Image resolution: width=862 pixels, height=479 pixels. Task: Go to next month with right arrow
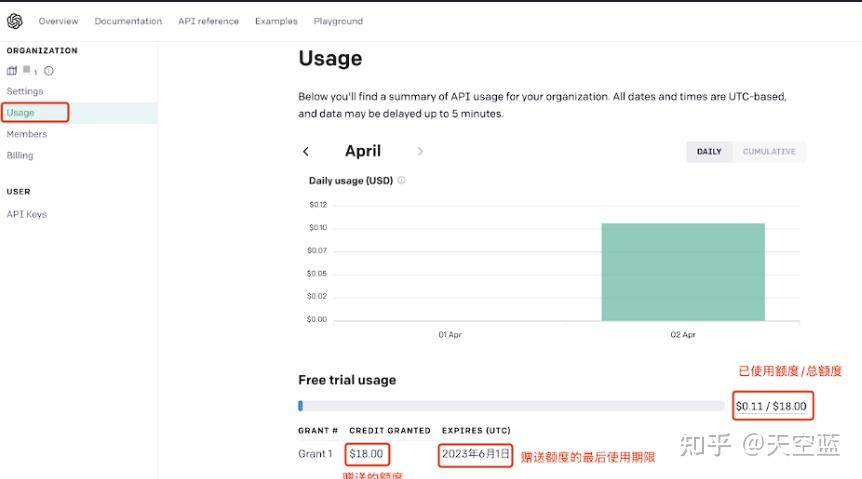pos(420,152)
